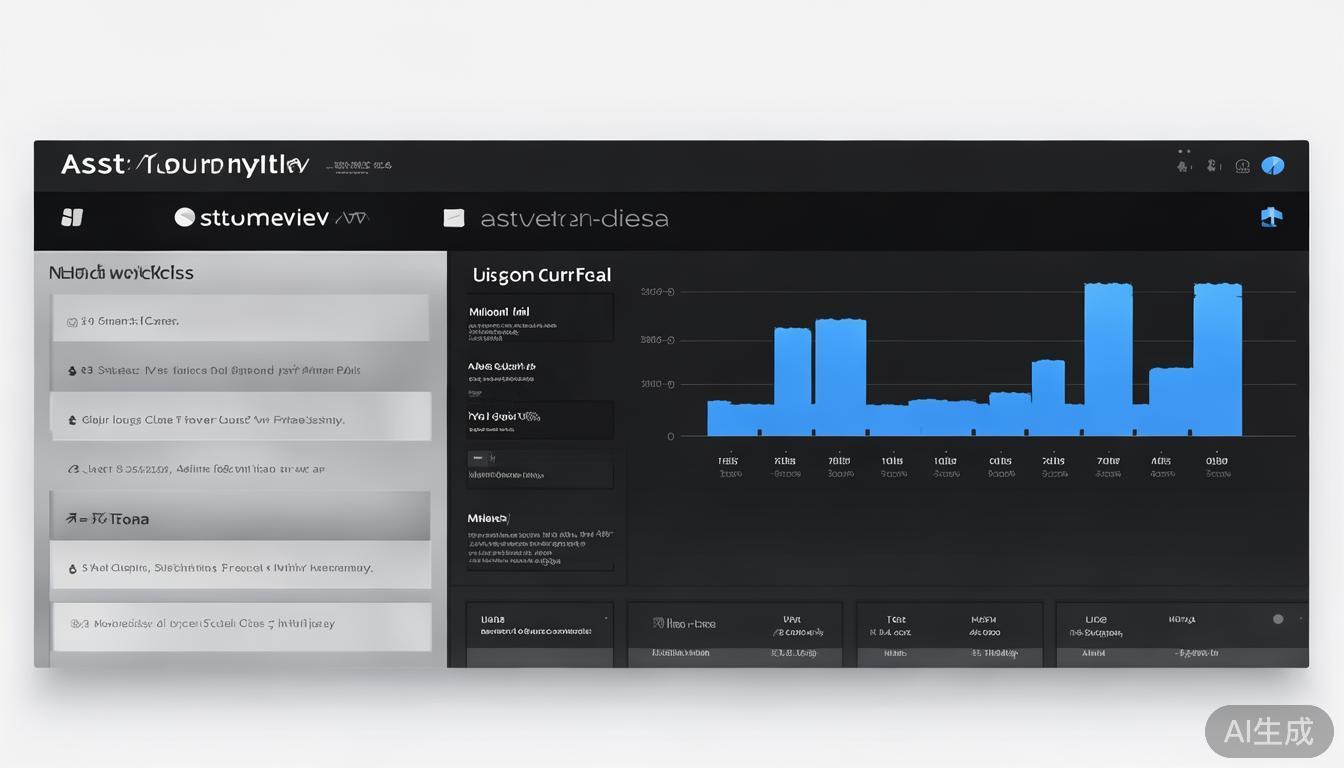Click the second small icon in the top-right header group
The height and width of the screenshot is (768, 1344).
pos(1212,166)
